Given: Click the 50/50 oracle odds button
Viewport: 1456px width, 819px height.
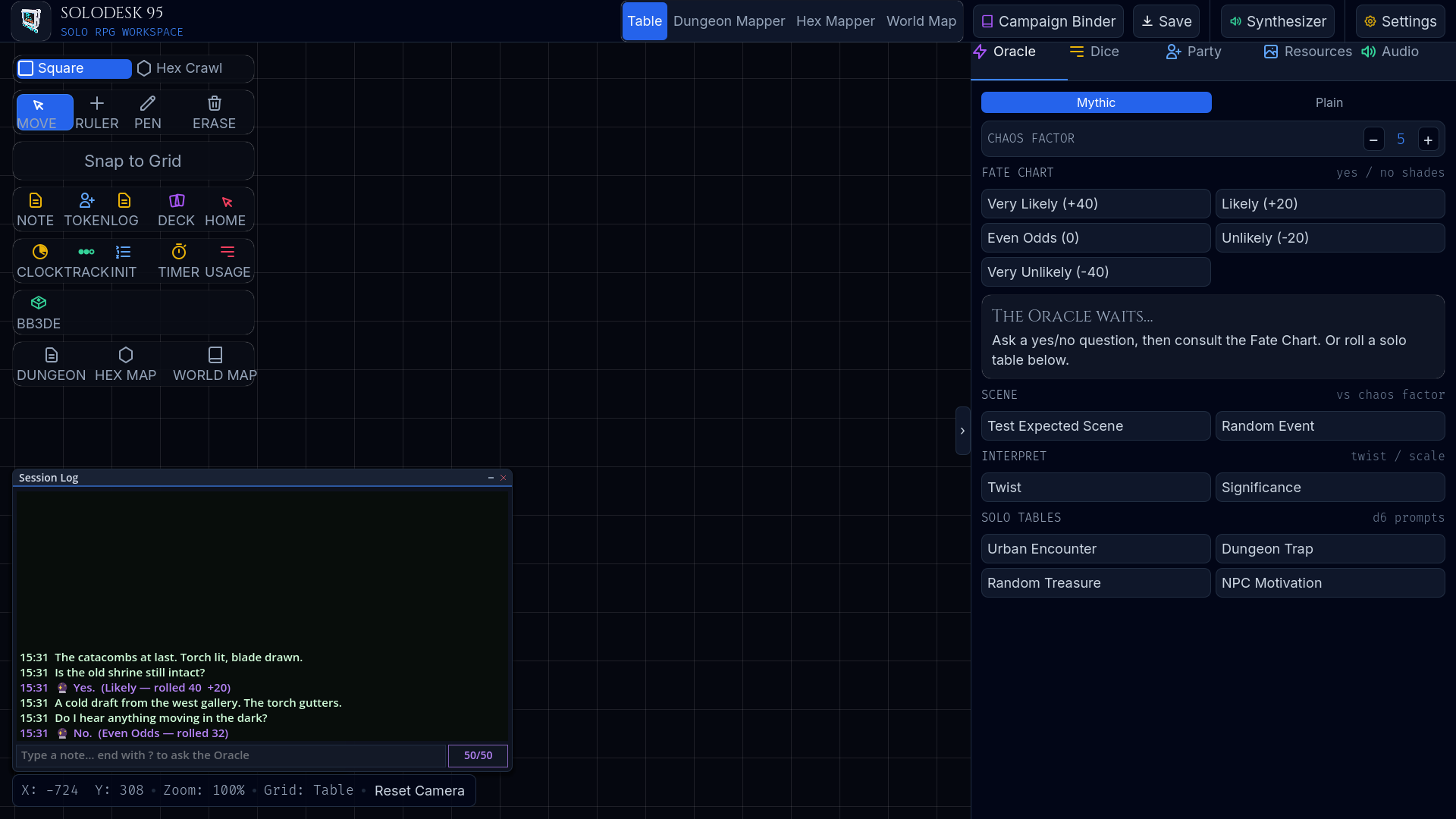Looking at the screenshot, I should pos(478,755).
